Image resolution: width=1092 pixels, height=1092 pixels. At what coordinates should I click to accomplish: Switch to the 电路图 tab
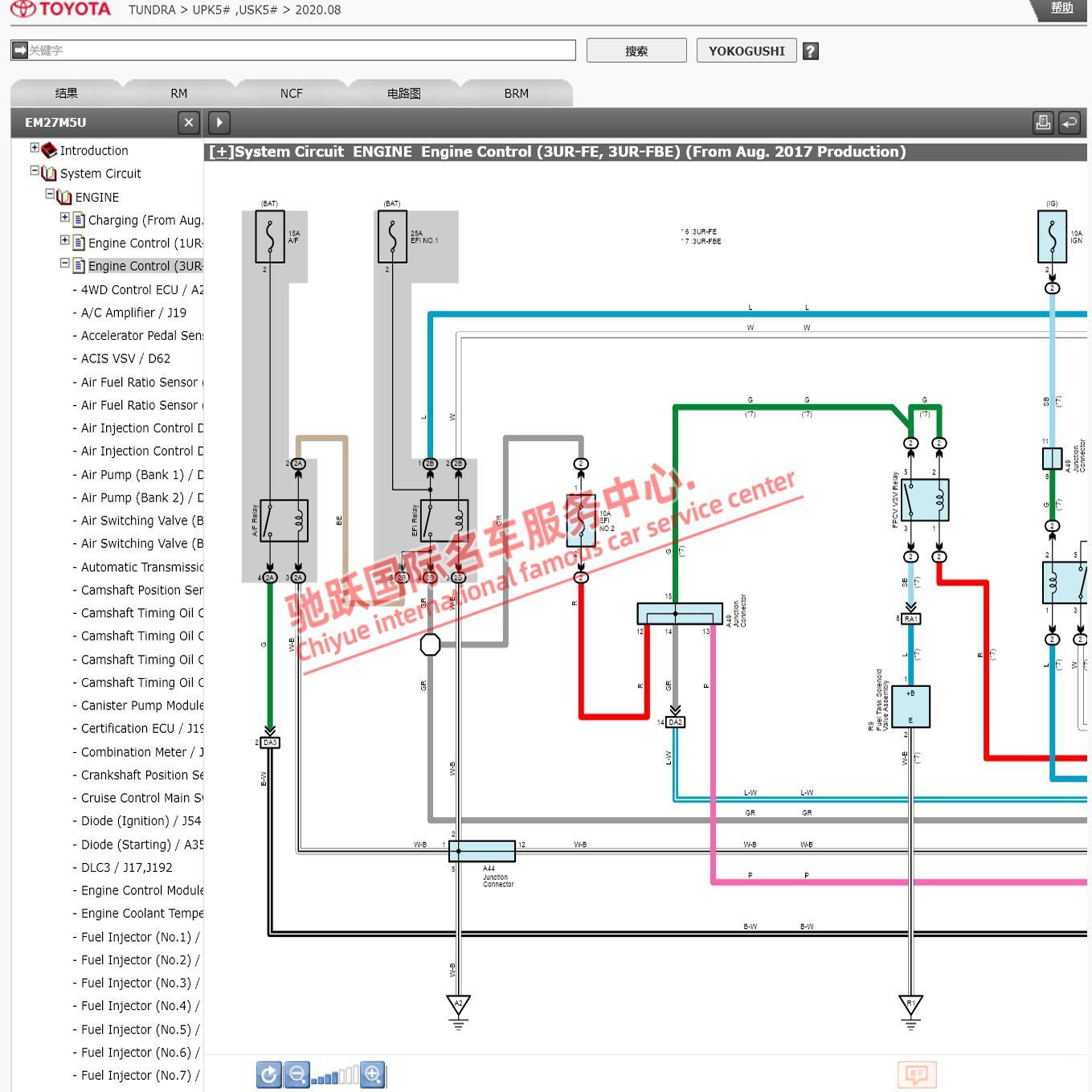[x=404, y=93]
